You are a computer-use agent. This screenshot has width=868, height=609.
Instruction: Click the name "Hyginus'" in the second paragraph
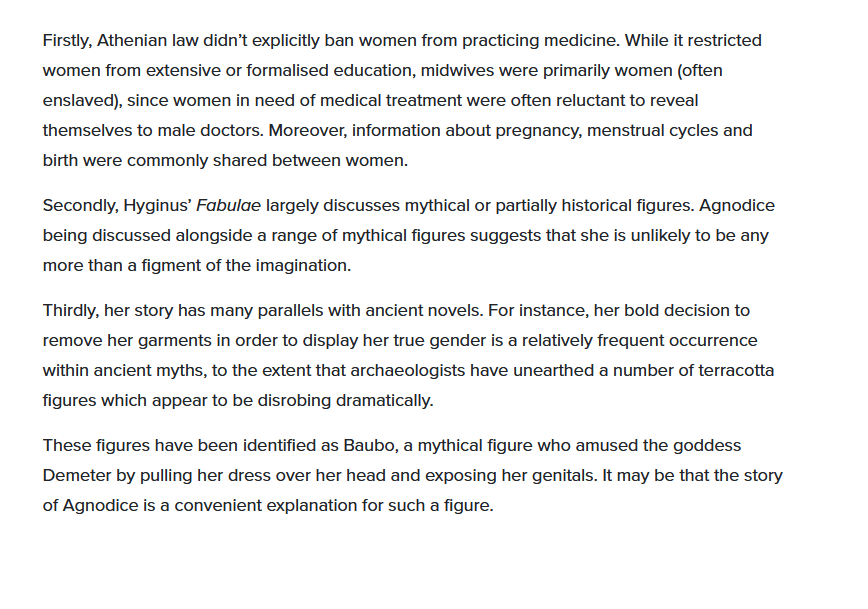coord(157,206)
